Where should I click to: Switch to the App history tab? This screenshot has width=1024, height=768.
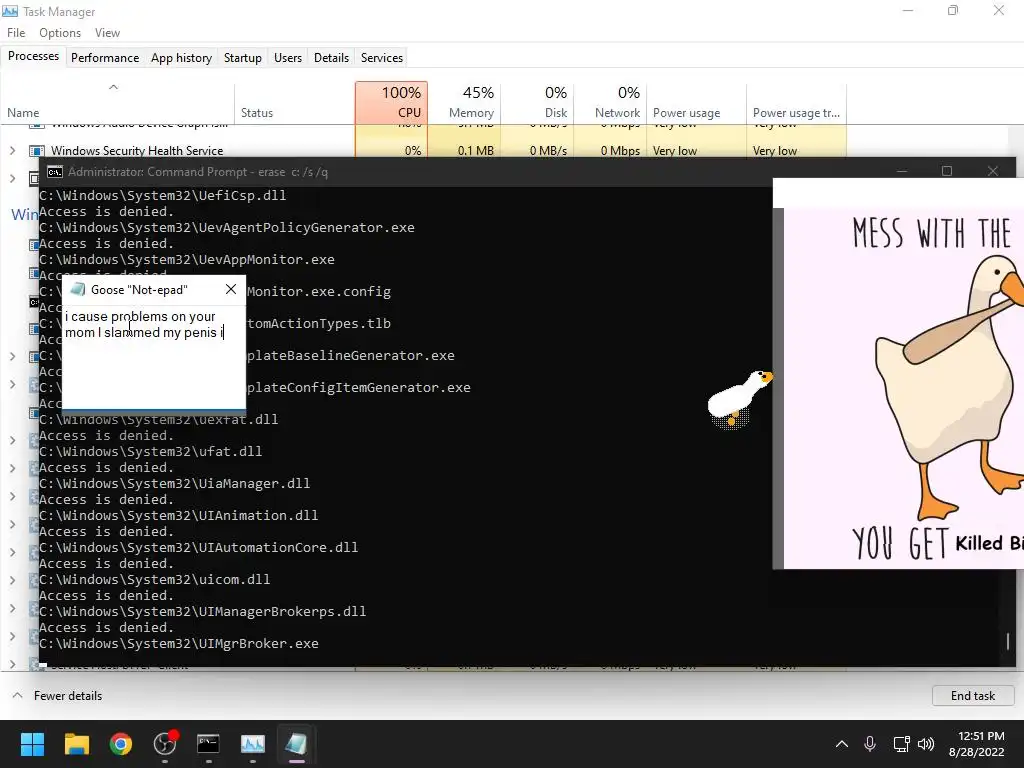pos(182,57)
